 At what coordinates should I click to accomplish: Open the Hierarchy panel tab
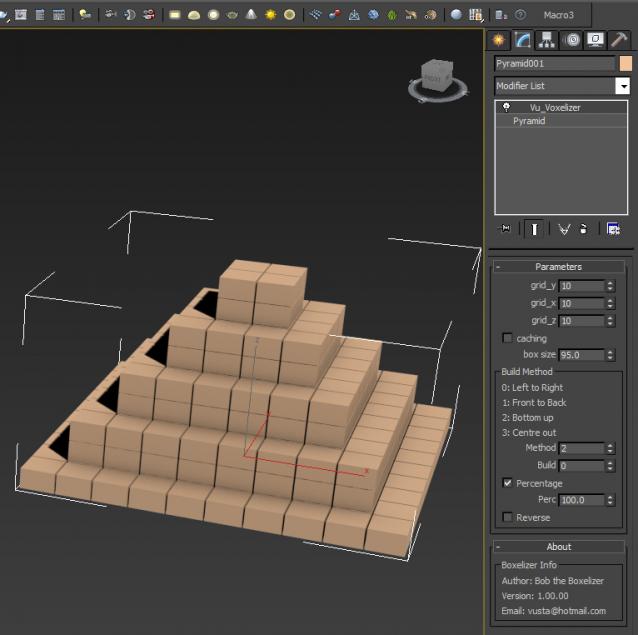pyautogui.click(x=546, y=40)
